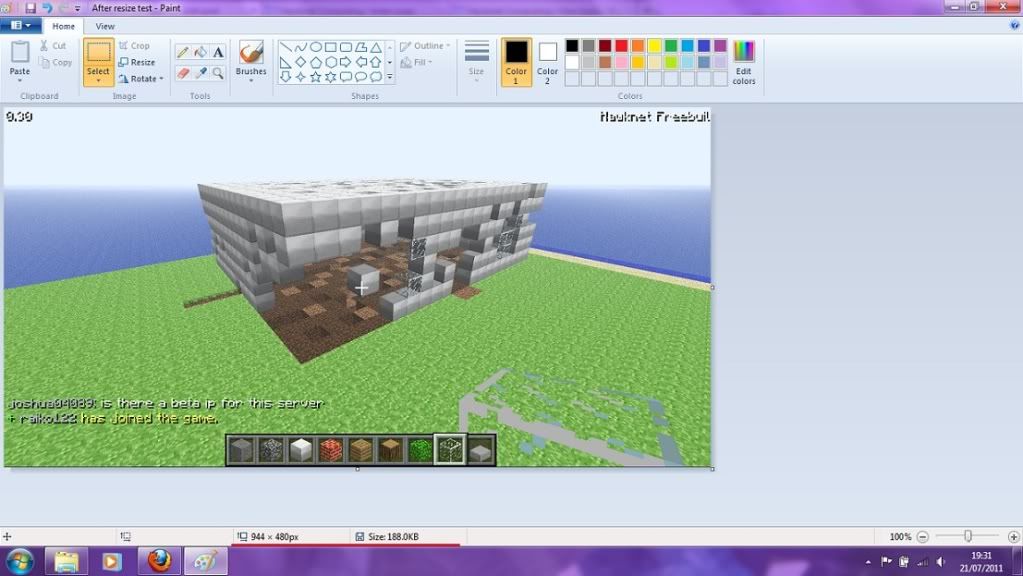1023x576 pixels.
Task: Open Firefox from the taskbar
Action: (x=159, y=562)
